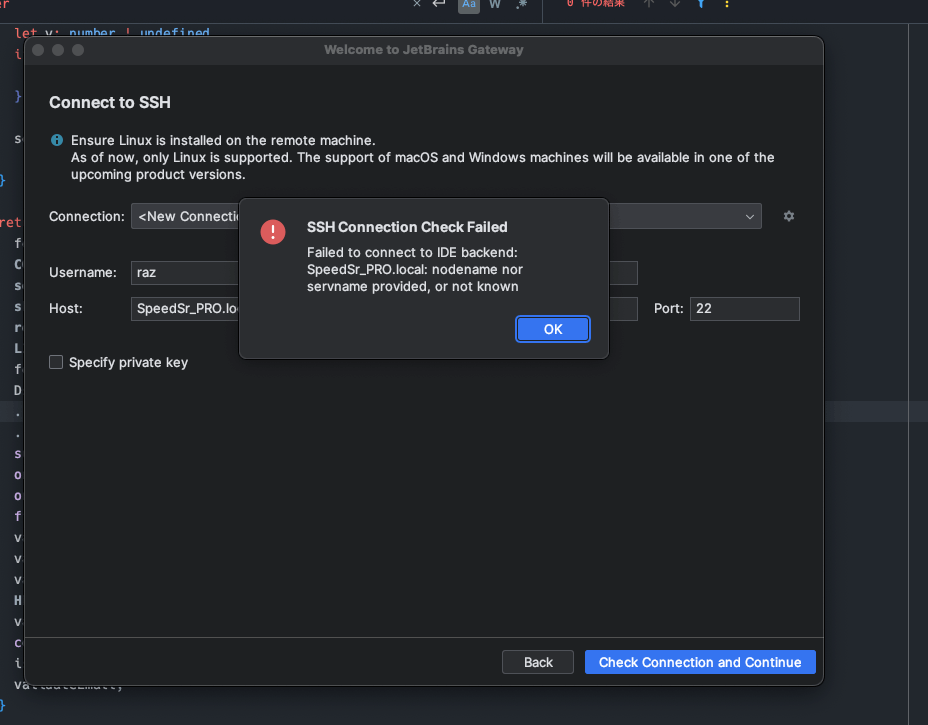Go to next occurrence down arrow
Image resolution: width=928 pixels, height=725 pixels.
click(x=675, y=4)
